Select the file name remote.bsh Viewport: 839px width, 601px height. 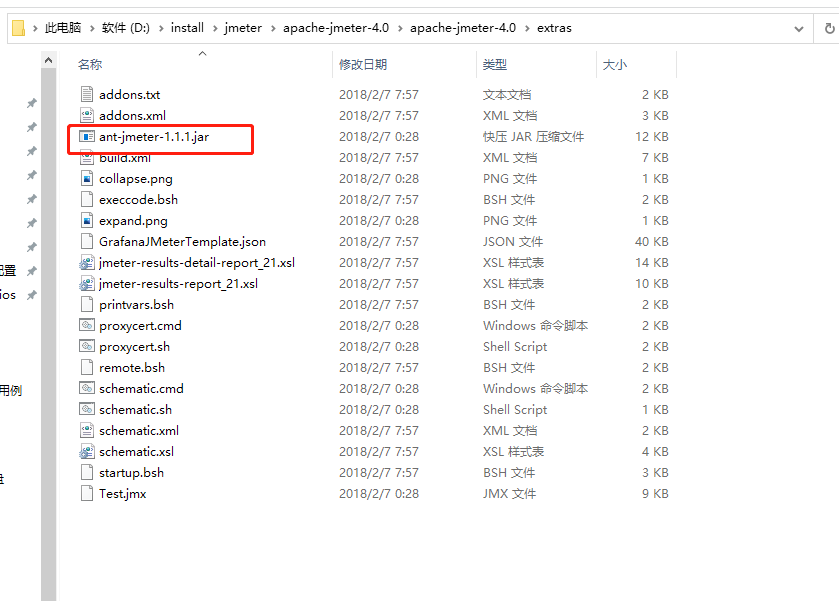pos(132,368)
